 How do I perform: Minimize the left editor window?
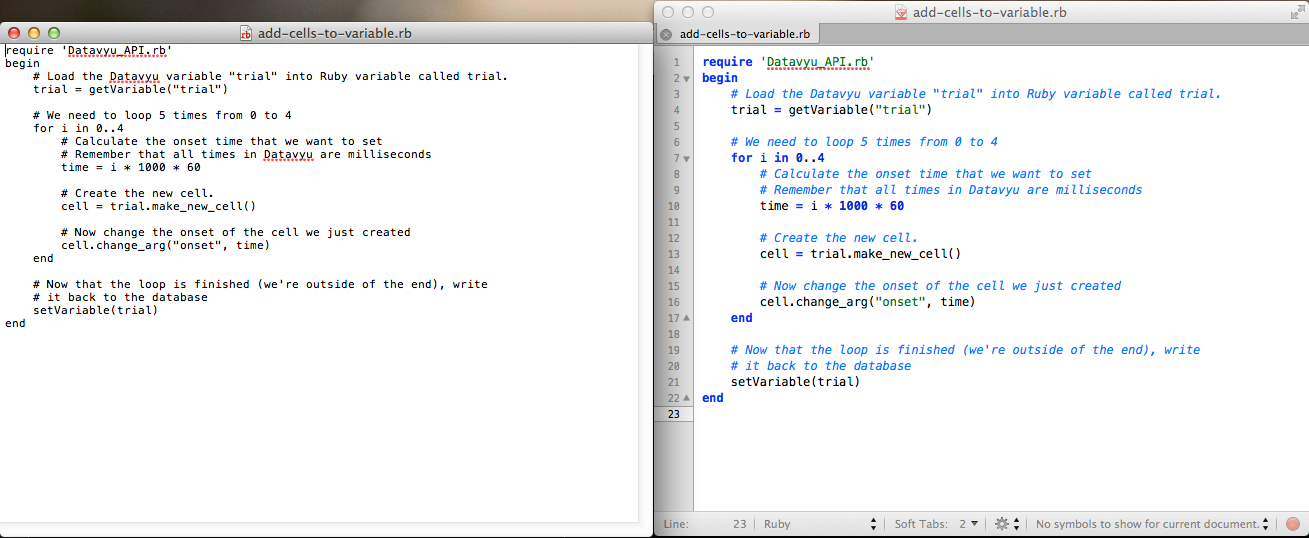point(34,33)
